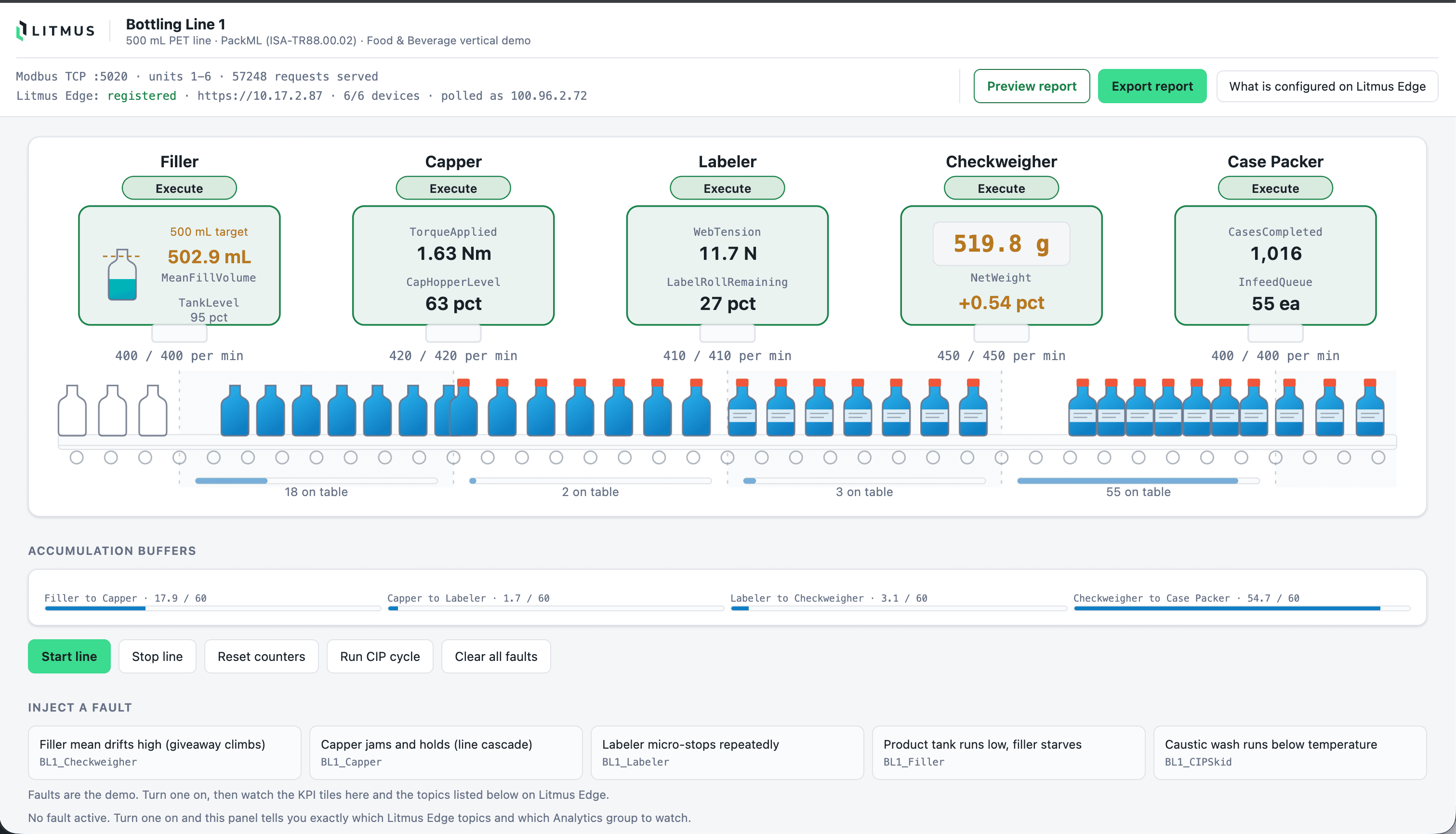Select the "502.9 mL" mean fill value

click(x=210, y=256)
